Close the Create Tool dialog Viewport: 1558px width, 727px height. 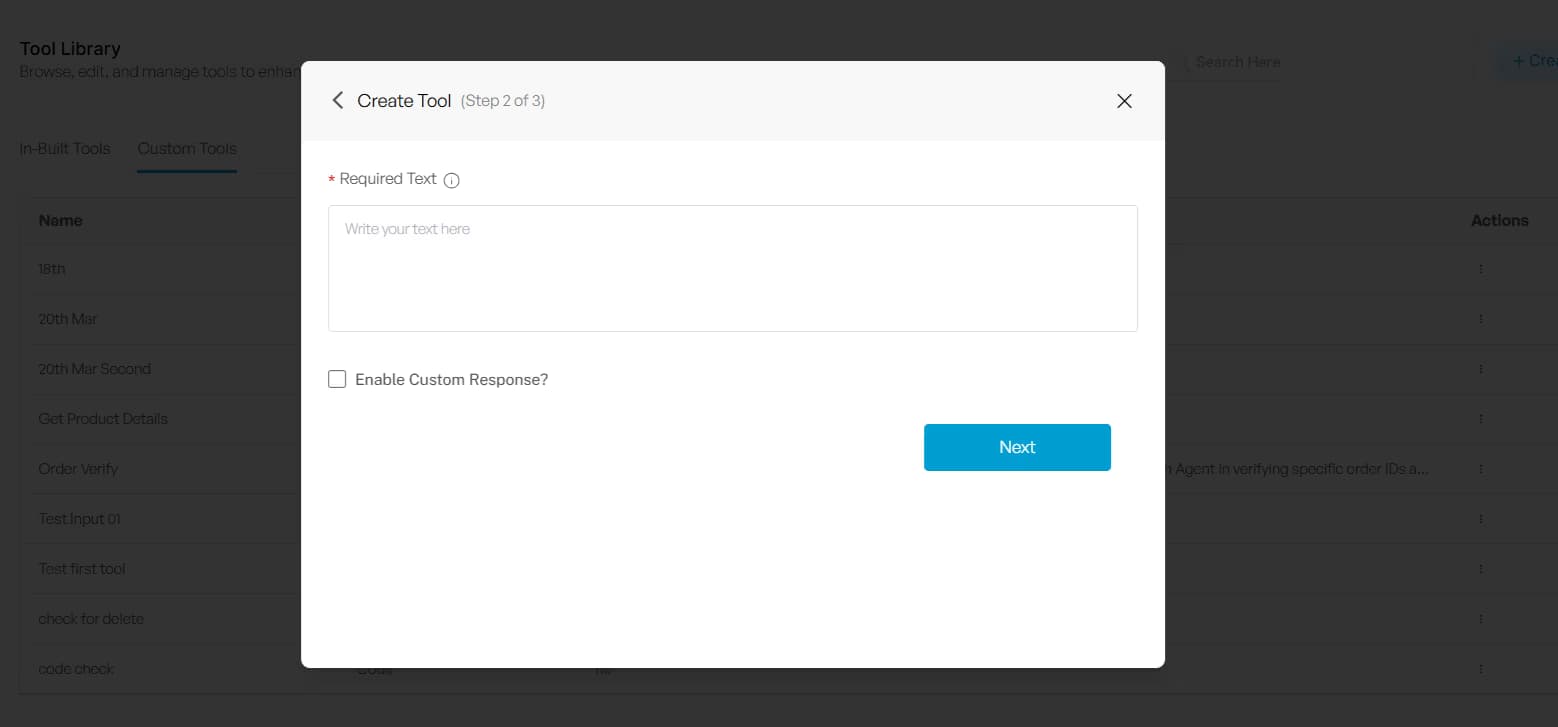click(x=1124, y=101)
